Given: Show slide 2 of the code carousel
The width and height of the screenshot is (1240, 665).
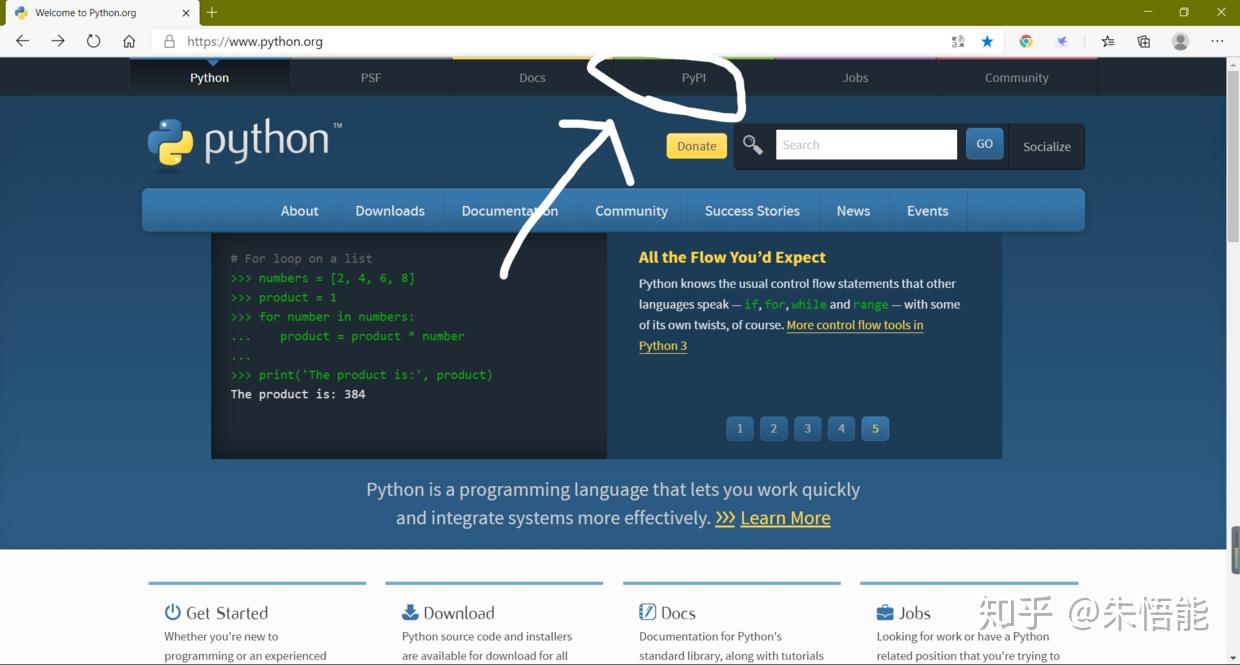Looking at the screenshot, I should [x=774, y=428].
